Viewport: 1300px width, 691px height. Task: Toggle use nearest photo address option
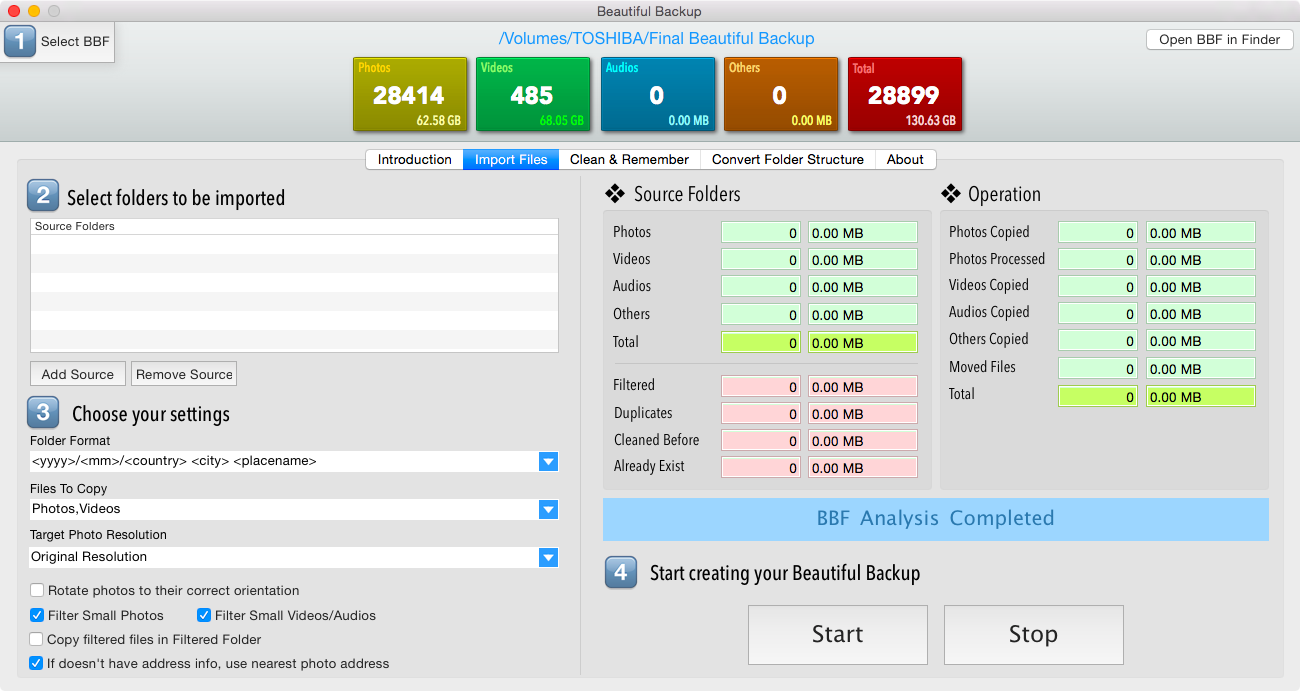pos(37,663)
